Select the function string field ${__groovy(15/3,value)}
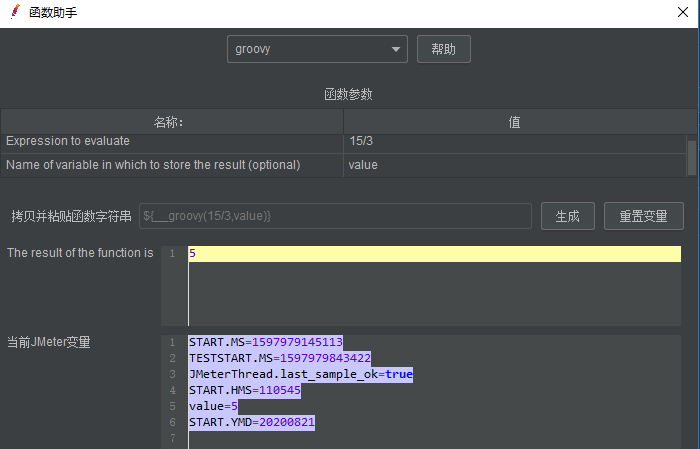The height and width of the screenshot is (449, 700). pyautogui.click(x=335, y=216)
